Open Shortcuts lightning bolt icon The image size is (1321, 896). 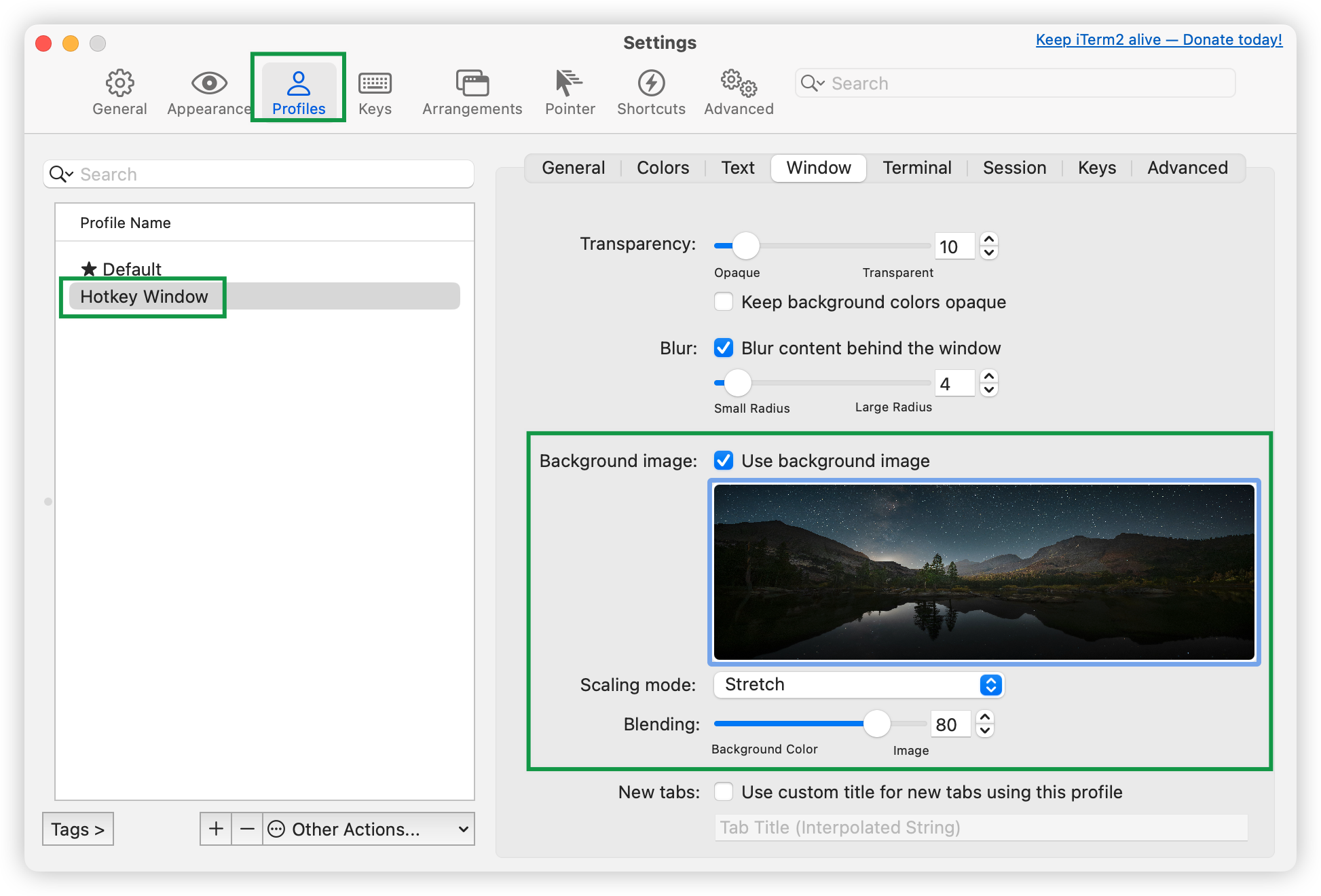coord(651,83)
